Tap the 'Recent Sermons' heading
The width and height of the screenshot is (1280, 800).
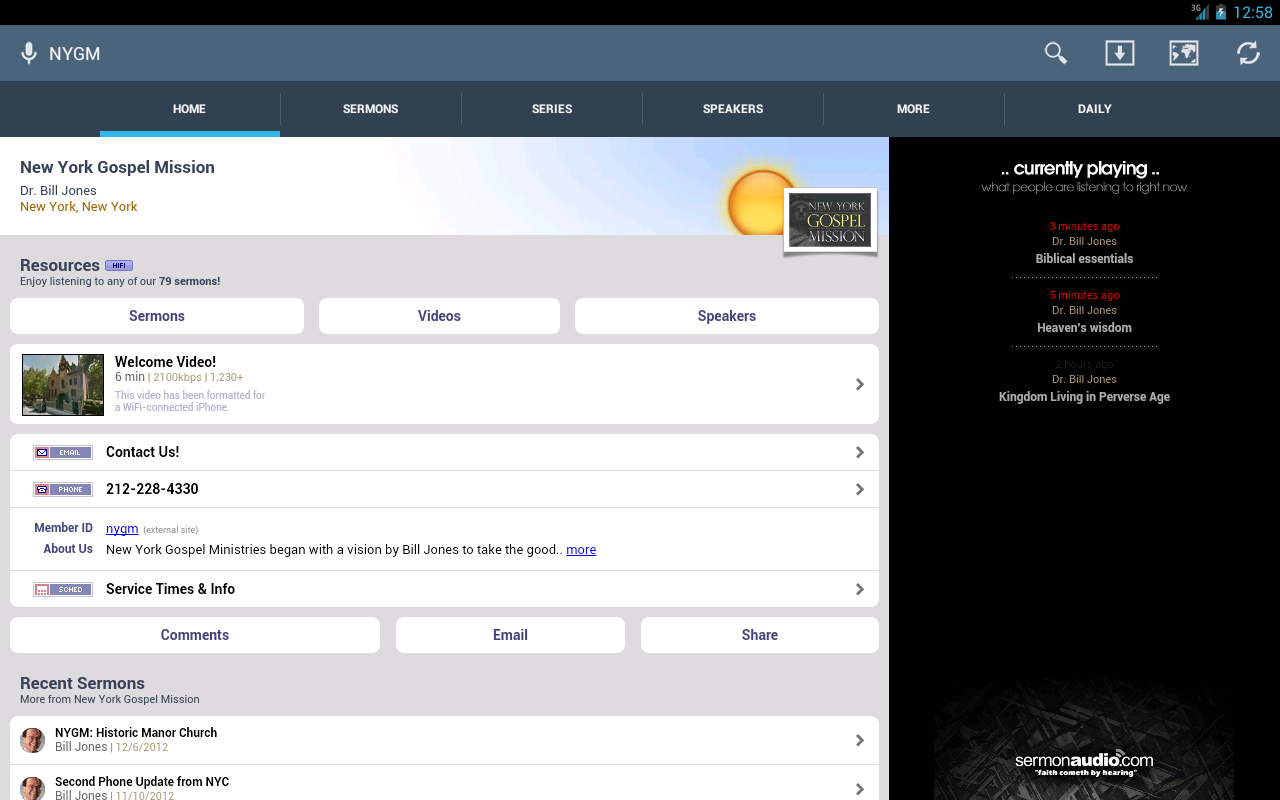click(82, 683)
